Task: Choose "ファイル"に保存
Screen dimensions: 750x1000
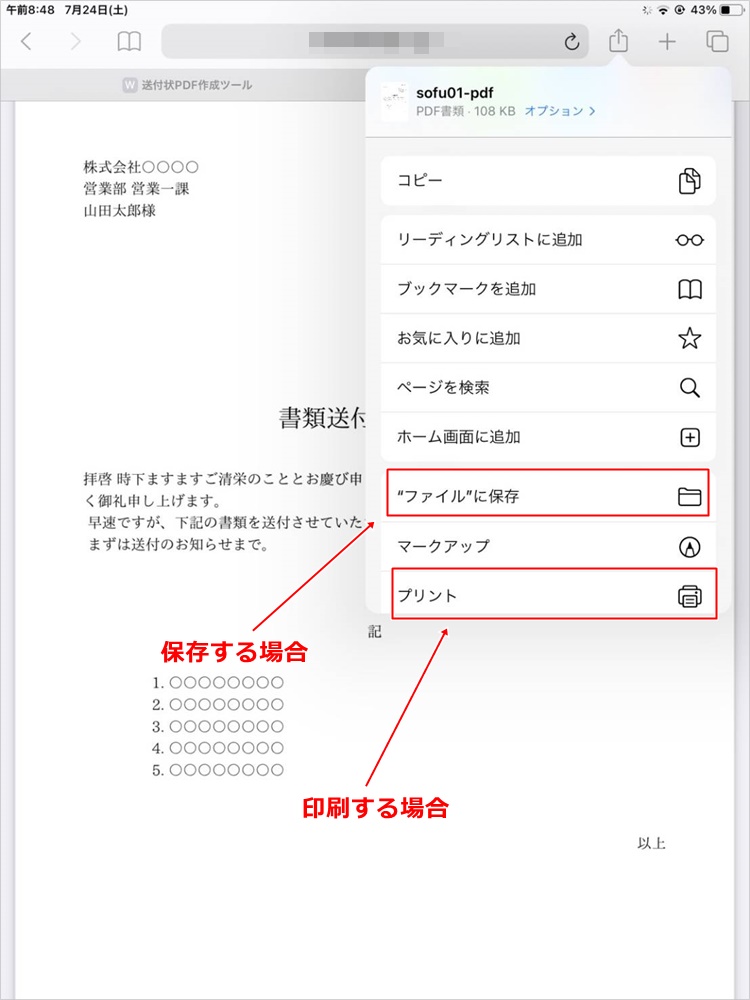Action: tap(548, 496)
